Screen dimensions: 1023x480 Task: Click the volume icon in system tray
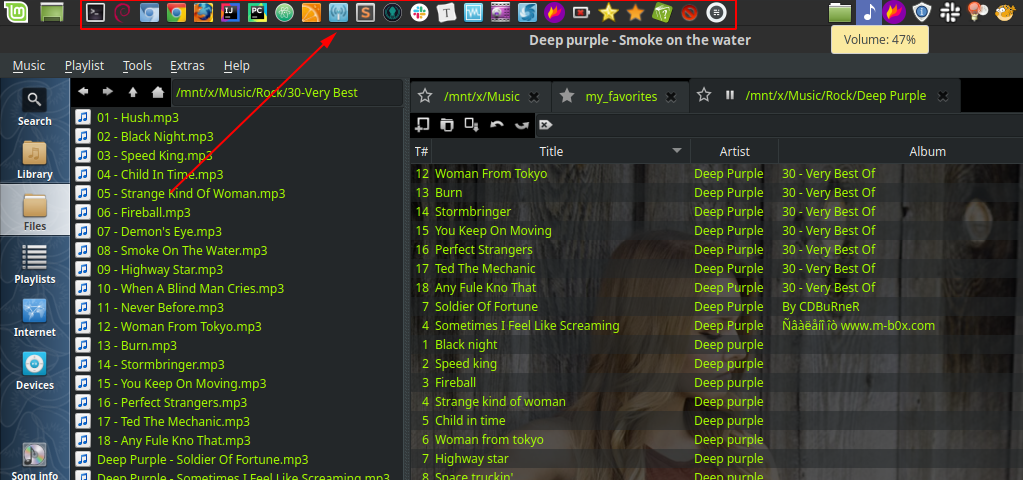[x=867, y=13]
